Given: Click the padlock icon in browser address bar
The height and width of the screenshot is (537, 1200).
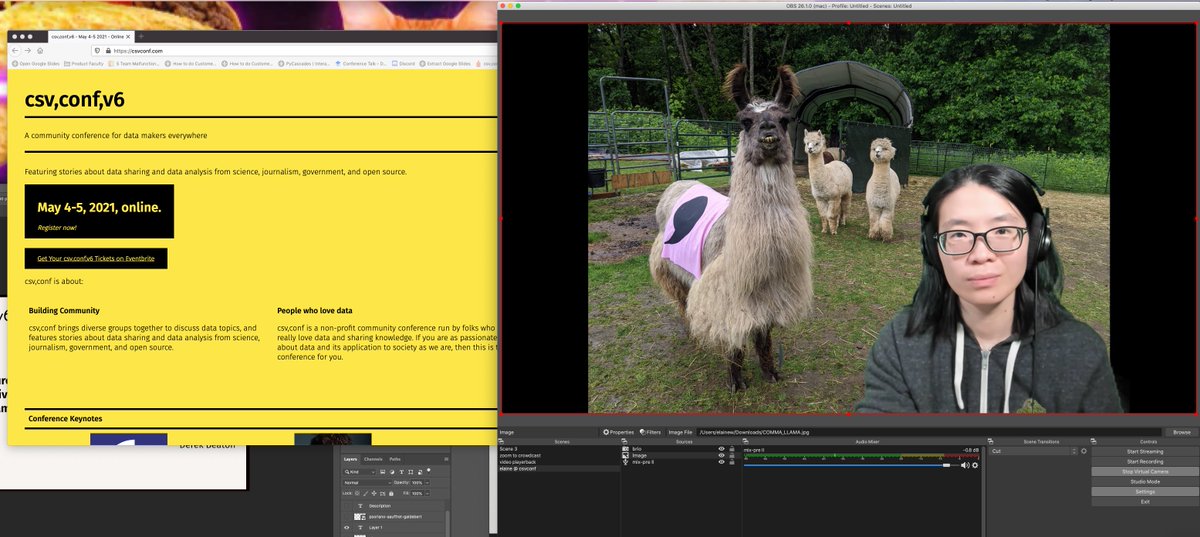Looking at the screenshot, I should pos(108,50).
